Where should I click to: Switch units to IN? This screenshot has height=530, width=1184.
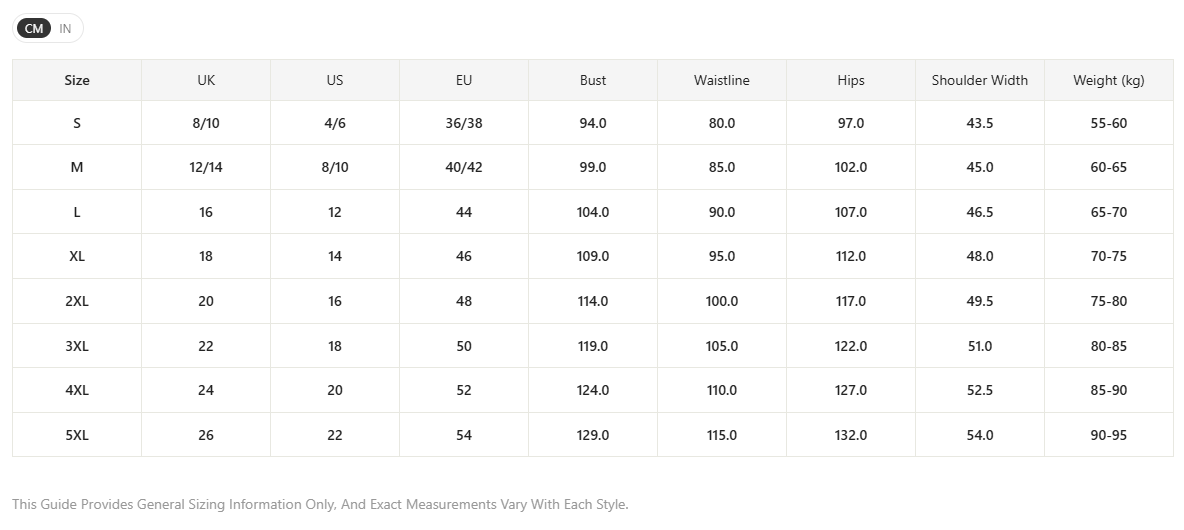click(65, 29)
